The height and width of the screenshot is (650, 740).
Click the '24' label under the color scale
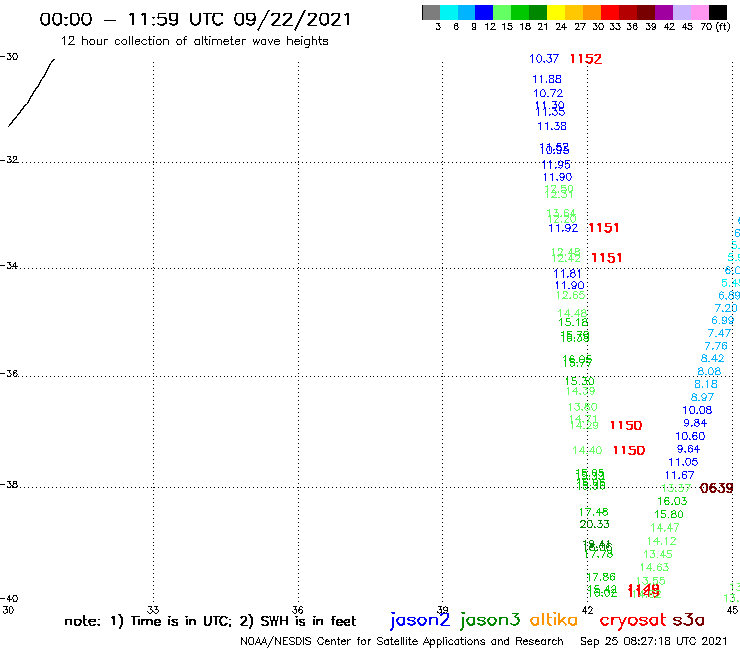(561, 26)
